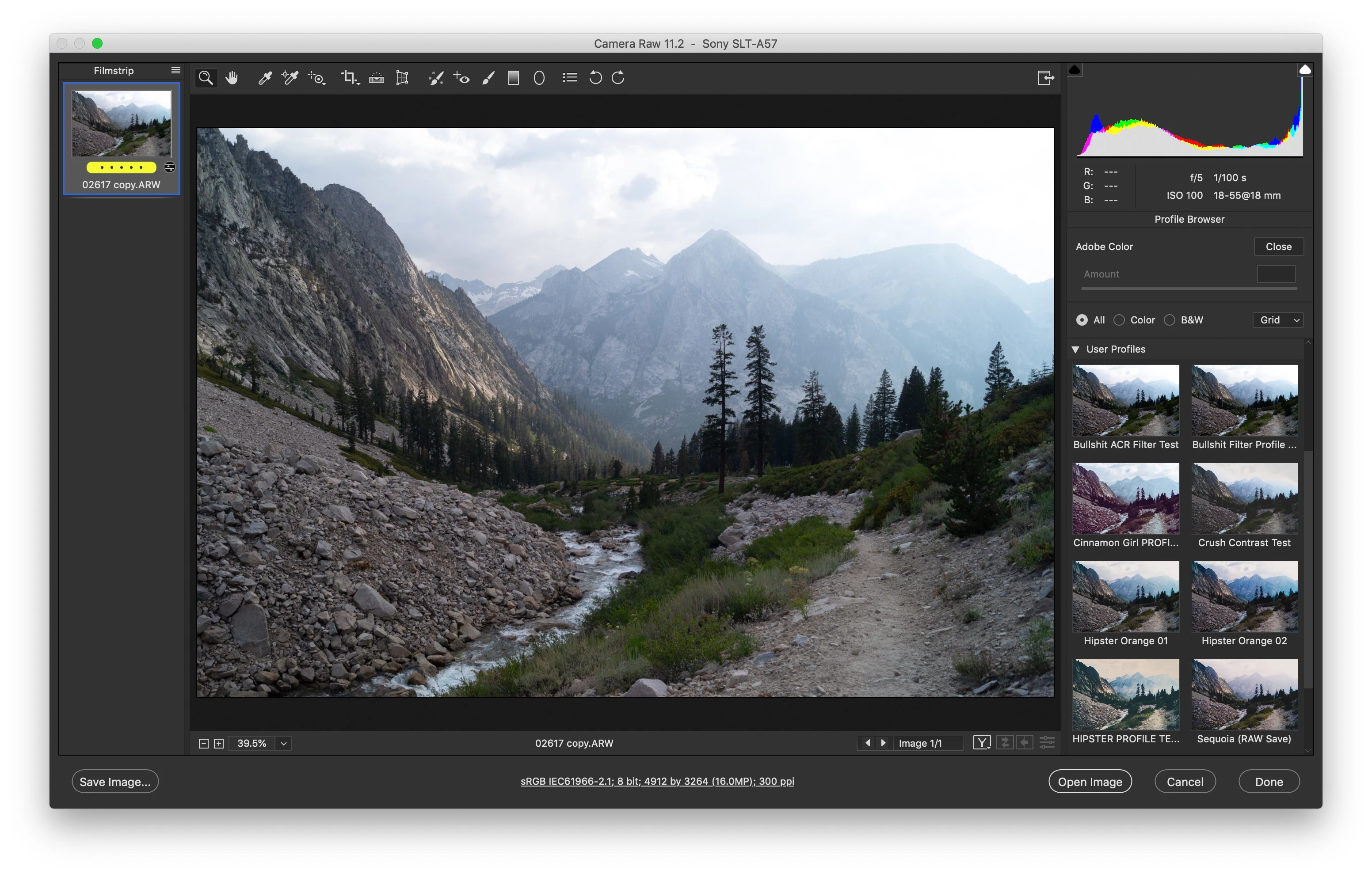The width and height of the screenshot is (1372, 874).
Task: Apply the Cinnamon Girl profile thumbnail
Action: (1125, 498)
